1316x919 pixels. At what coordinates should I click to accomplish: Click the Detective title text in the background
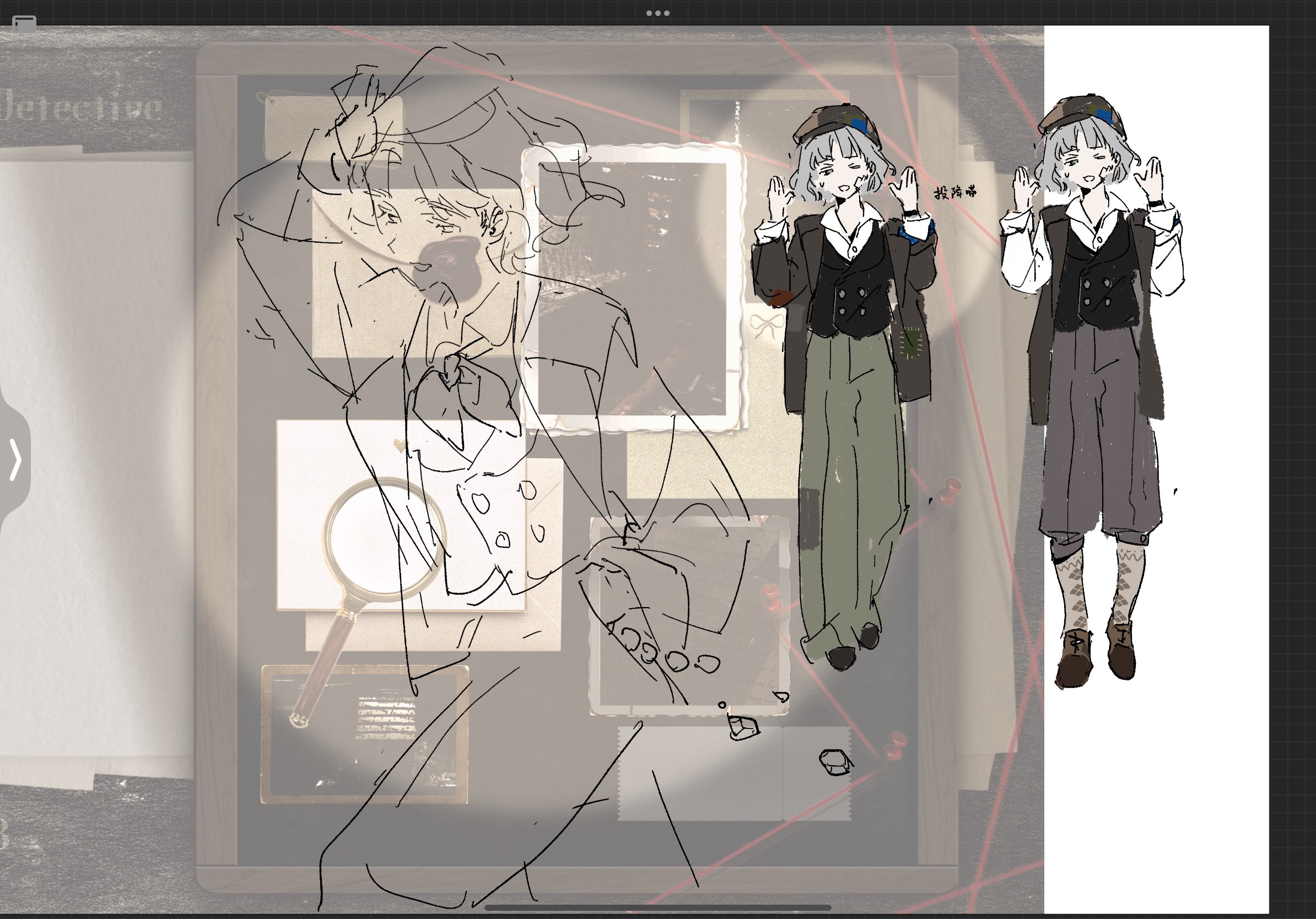(x=80, y=108)
